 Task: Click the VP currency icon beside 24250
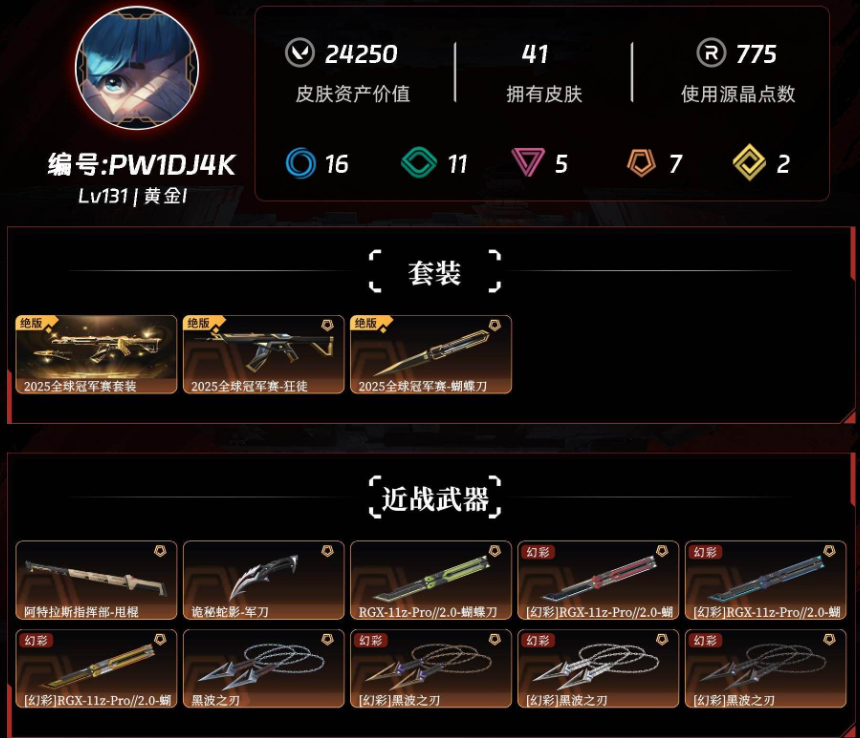coord(300,53)
